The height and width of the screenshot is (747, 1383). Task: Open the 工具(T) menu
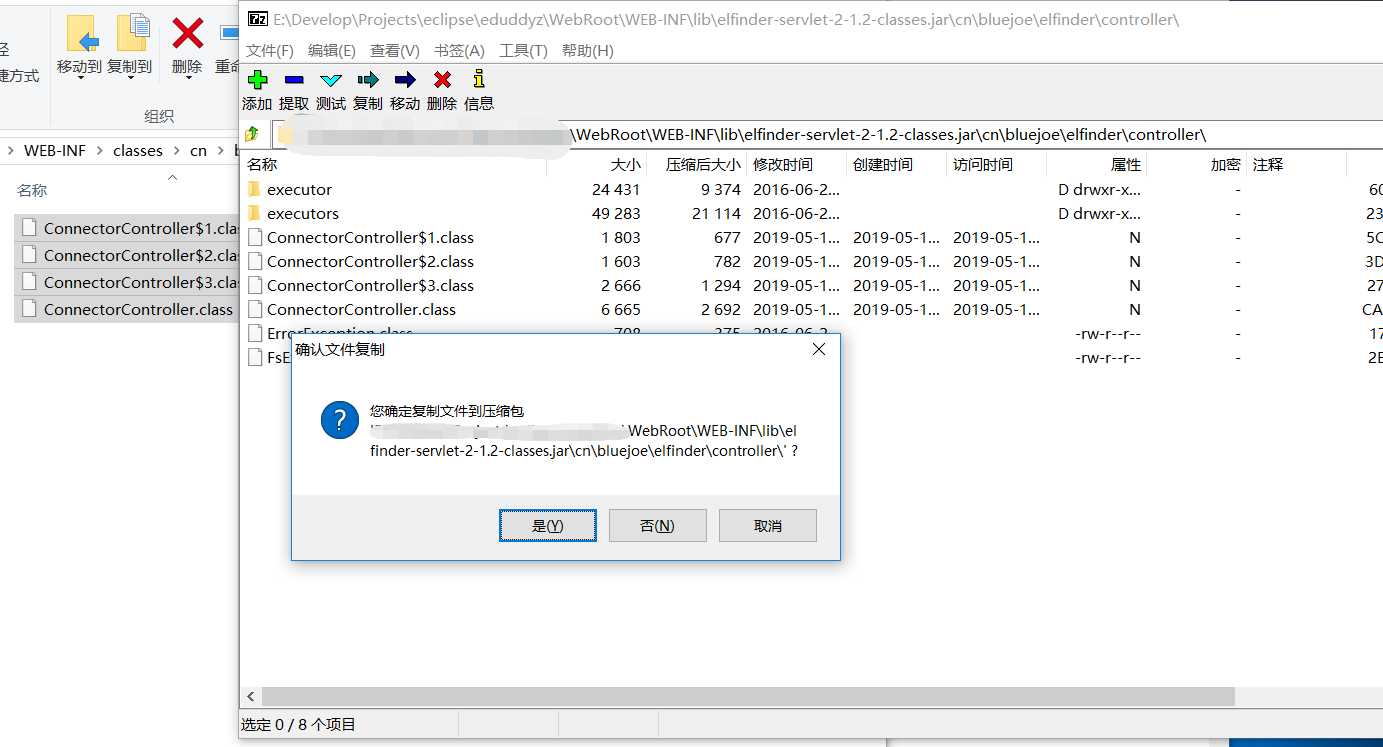(524, 51)
